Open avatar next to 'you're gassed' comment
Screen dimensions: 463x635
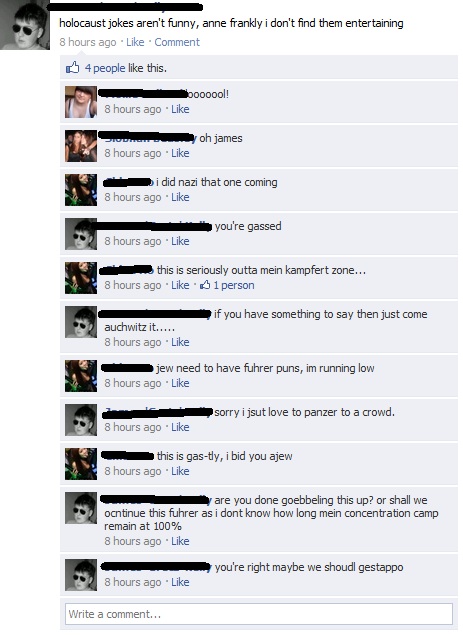(81, 234)
